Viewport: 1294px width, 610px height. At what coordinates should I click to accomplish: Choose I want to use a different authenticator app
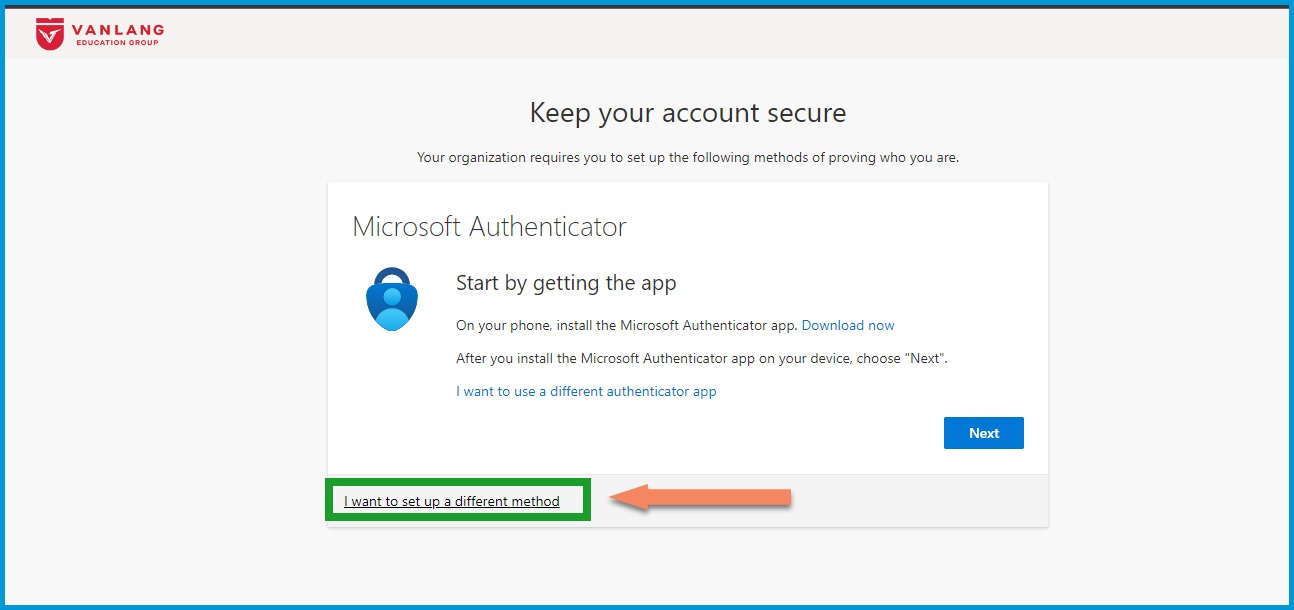coord(586,391)
